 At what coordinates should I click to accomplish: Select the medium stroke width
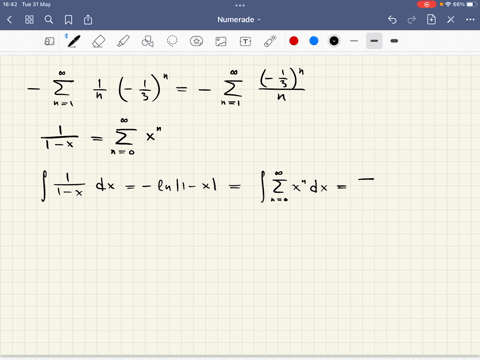tap(374, 41)
